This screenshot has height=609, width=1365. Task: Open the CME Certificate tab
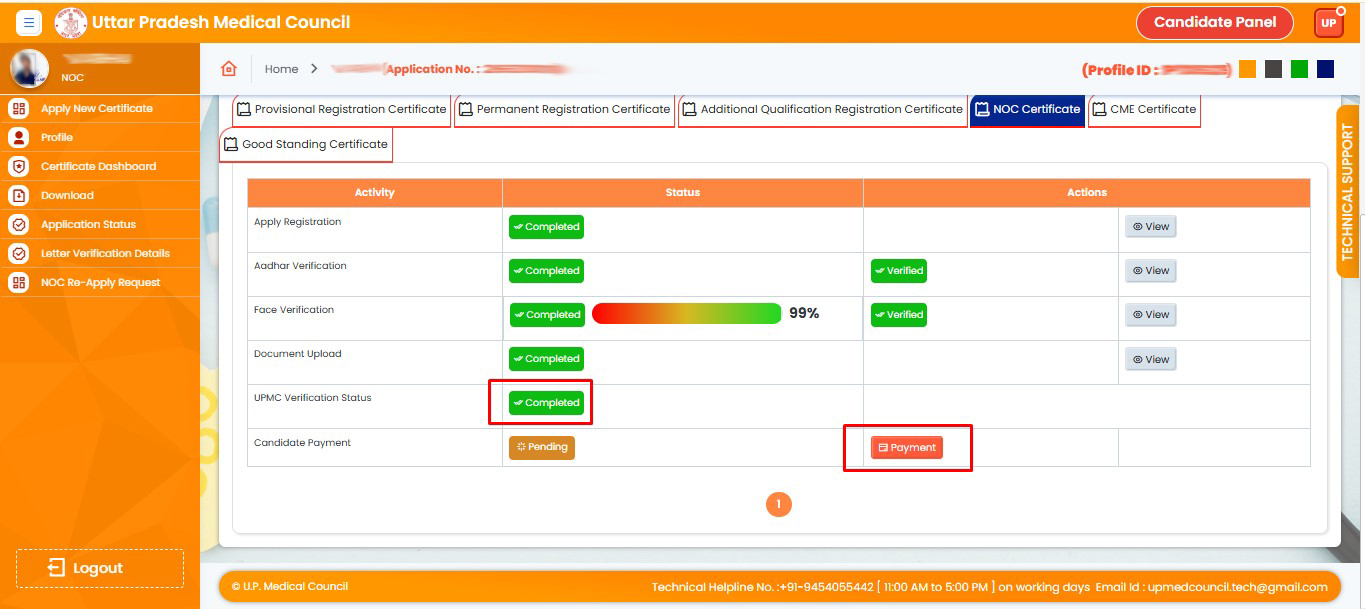click(x=1143, y=109)
